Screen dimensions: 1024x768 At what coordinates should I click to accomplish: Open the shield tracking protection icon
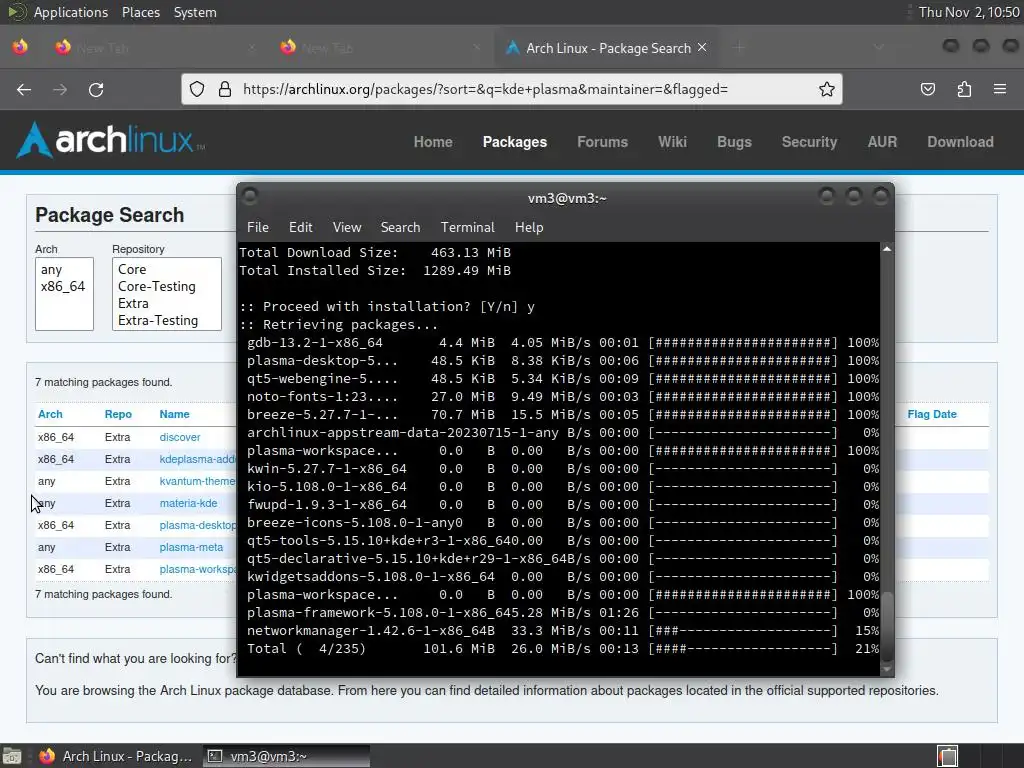[197, 89]
